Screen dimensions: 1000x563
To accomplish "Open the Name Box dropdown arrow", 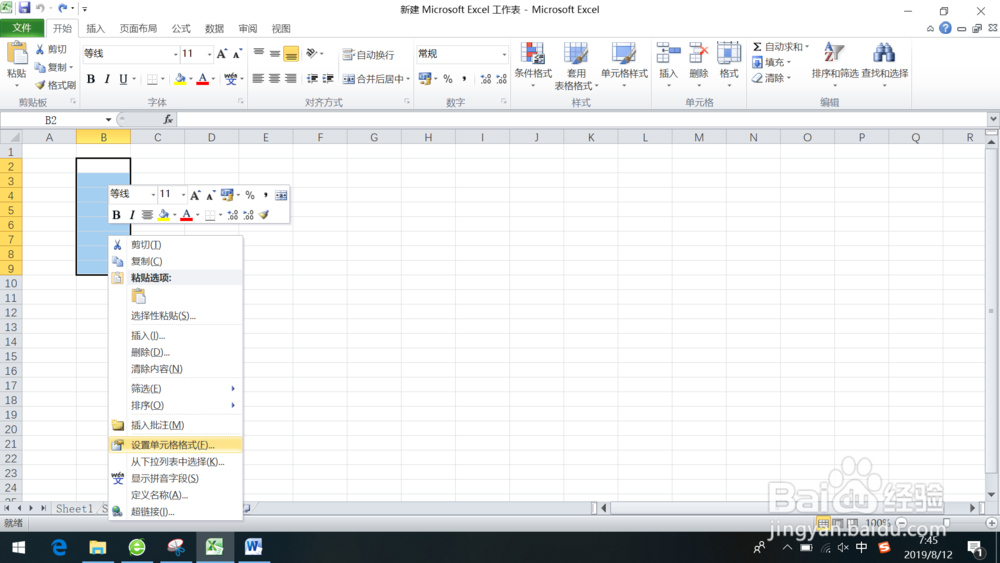I will click(x=108, y=120).
